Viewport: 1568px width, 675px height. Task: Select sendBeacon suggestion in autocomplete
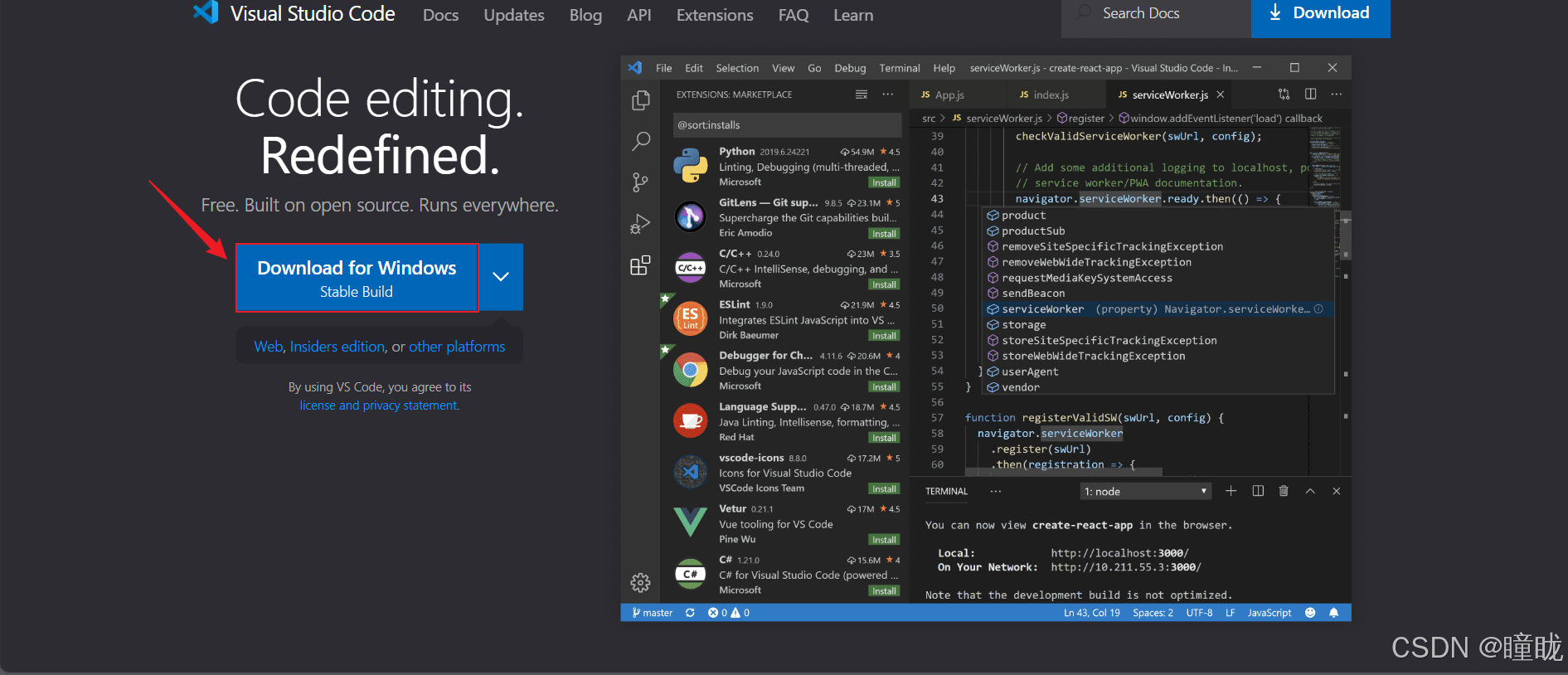coord(1158,294)
